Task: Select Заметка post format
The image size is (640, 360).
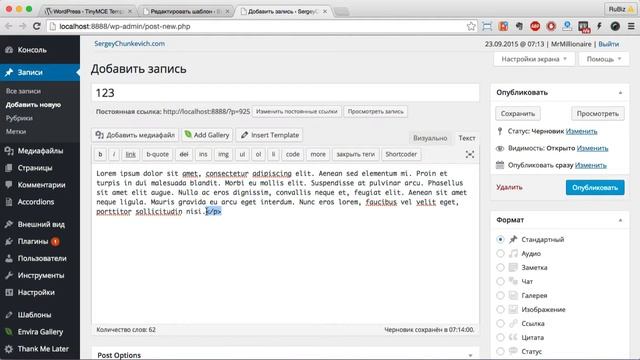Action: coord(500,267)
